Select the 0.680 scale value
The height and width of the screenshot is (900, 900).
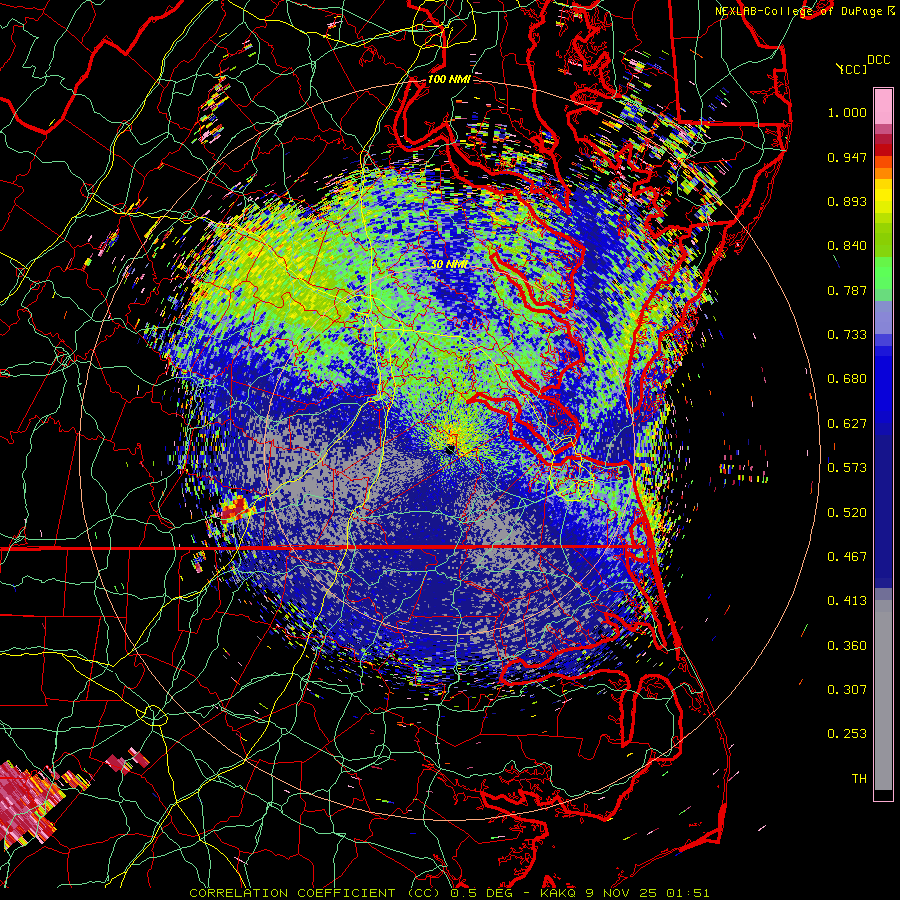[x=847, y=379]
